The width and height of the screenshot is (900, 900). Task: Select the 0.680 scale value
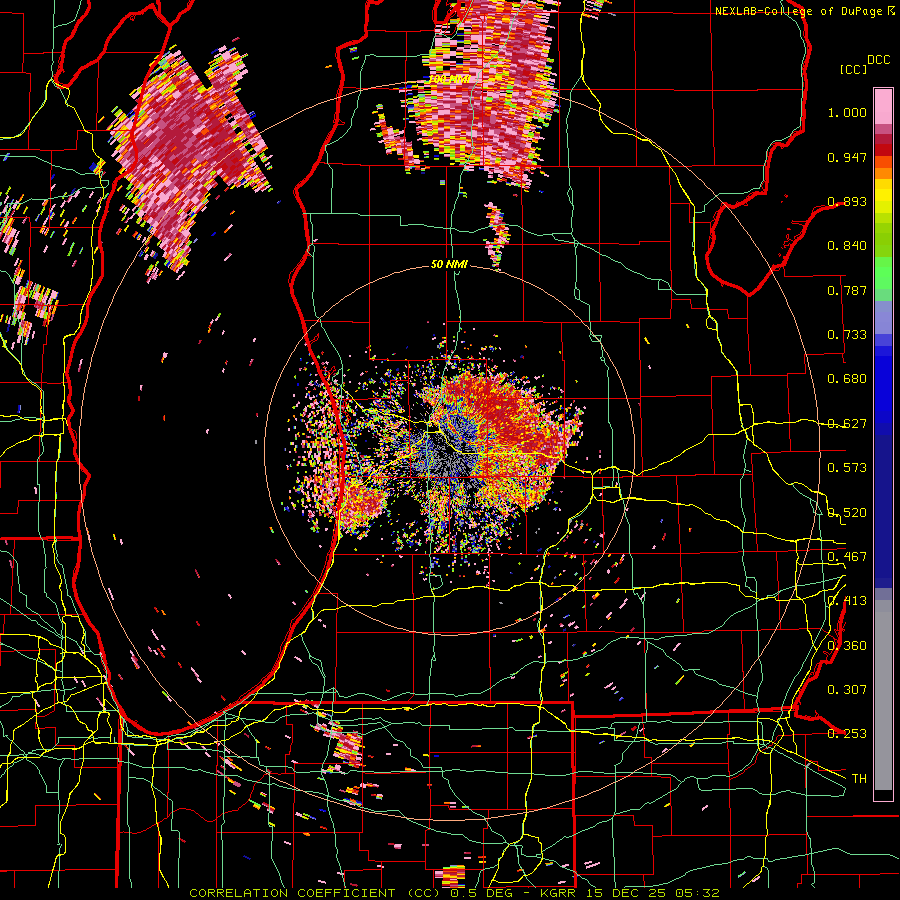click(x=847, y=379)
